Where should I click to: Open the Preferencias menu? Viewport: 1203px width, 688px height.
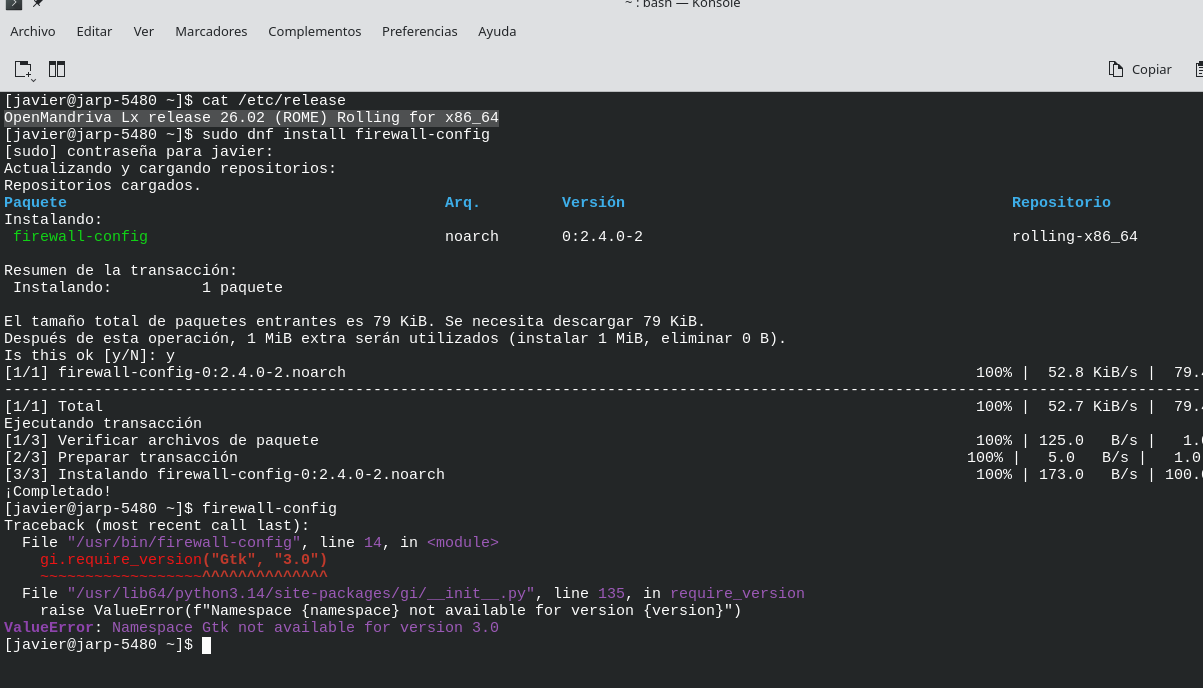click(x=419, y=31)
